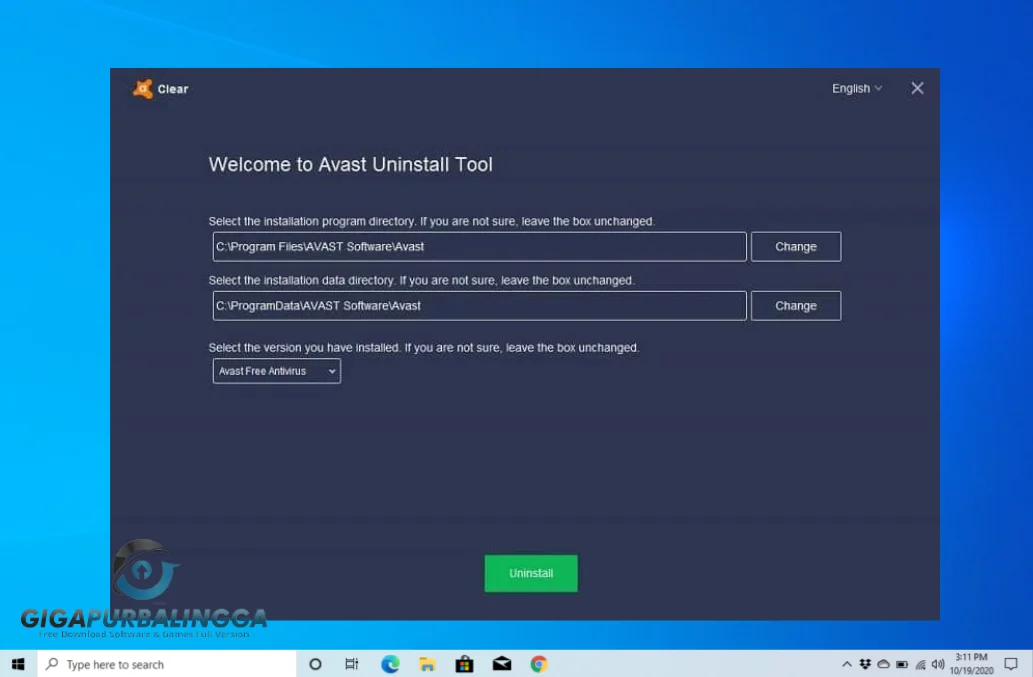This screenshot has width=1033, height=677.
Task: Click the network icon in the system tray
Action: (919, 664)
